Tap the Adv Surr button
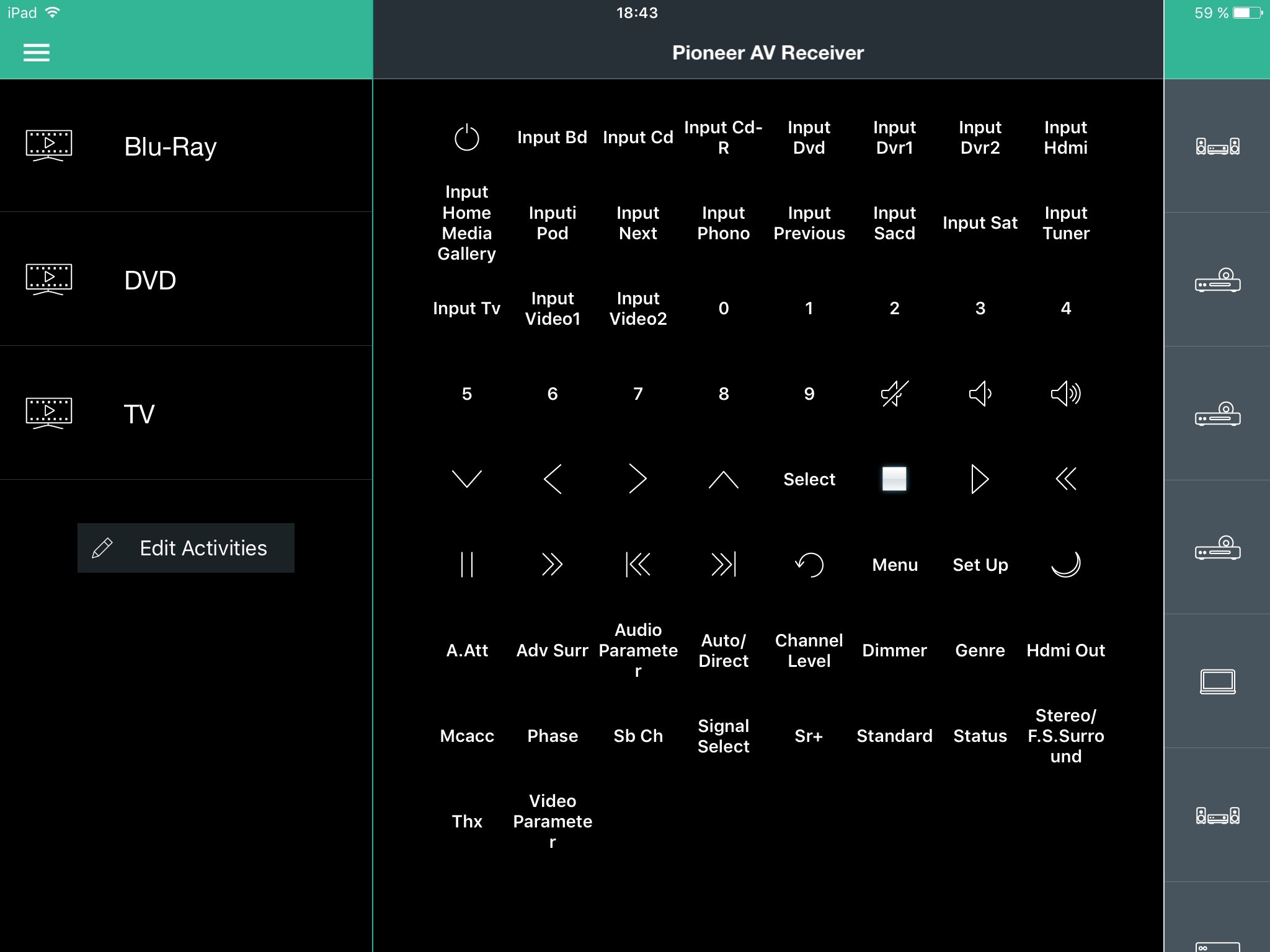1270x952 pixels. (553, 650)
